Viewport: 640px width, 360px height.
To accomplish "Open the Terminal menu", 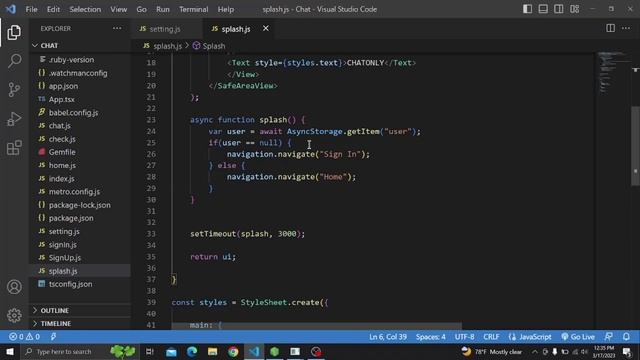I will tap(193, 9).
